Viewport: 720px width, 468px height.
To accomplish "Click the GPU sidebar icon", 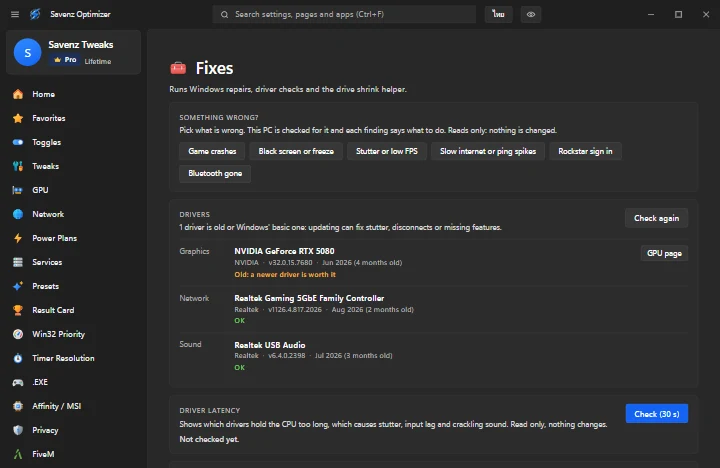I will [18, 190].
